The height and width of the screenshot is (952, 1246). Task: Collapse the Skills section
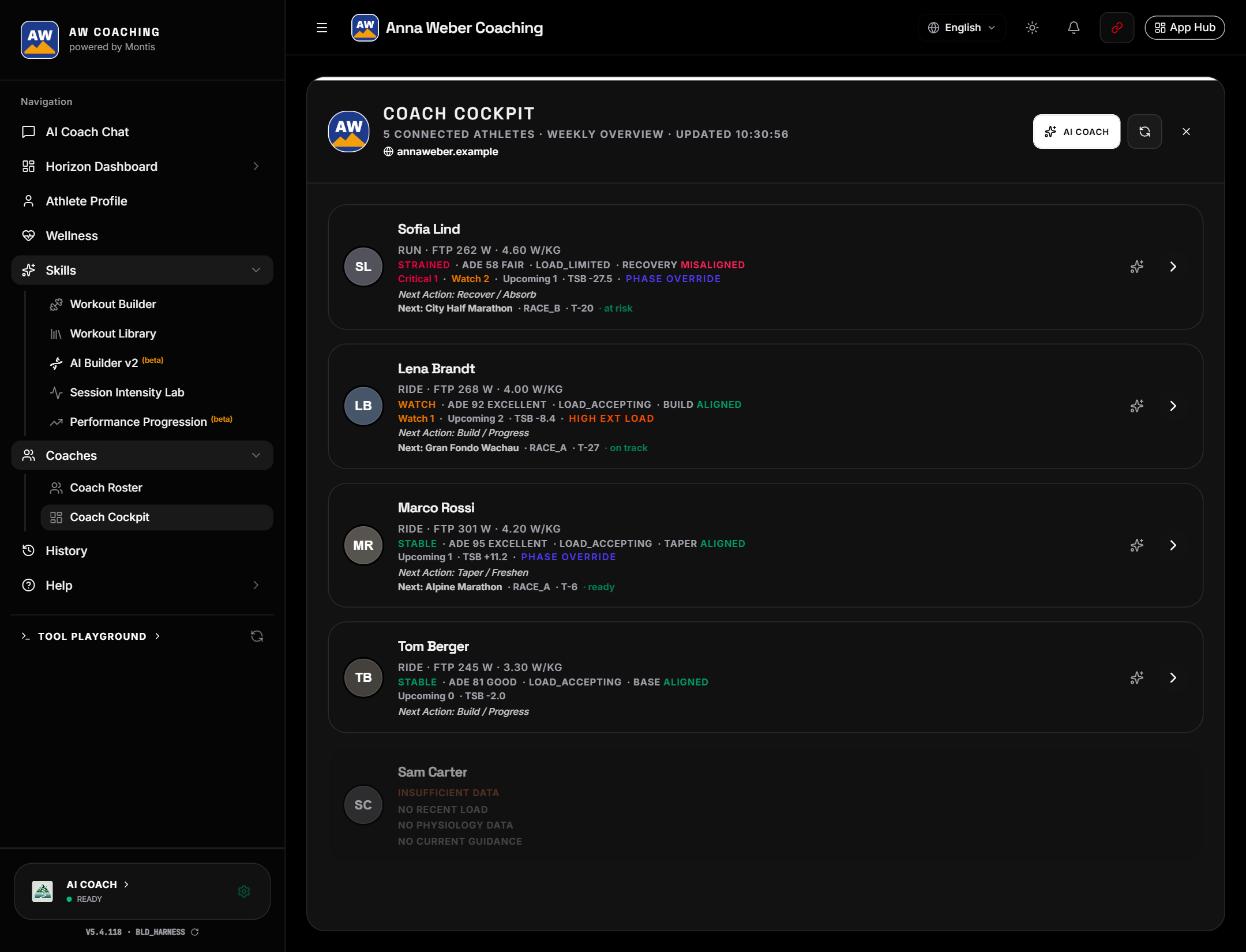click(142, 270)
